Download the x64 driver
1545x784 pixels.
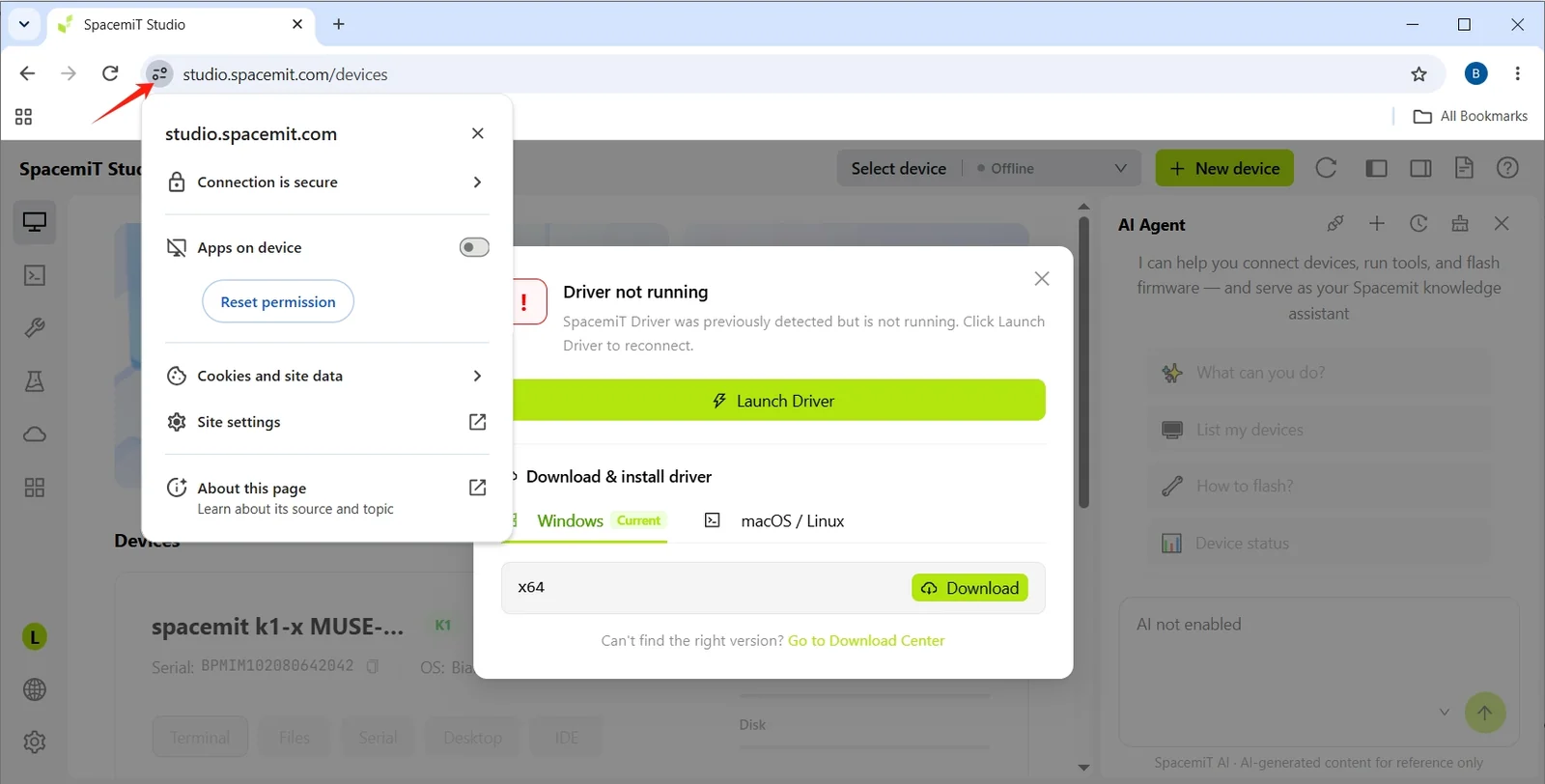point(969,588)
